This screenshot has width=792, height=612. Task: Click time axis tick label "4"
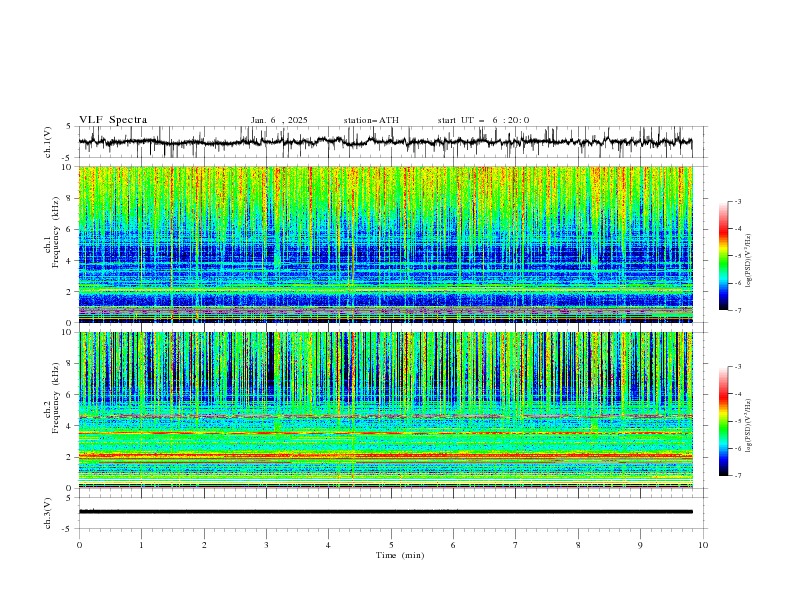tap(328, 545)
